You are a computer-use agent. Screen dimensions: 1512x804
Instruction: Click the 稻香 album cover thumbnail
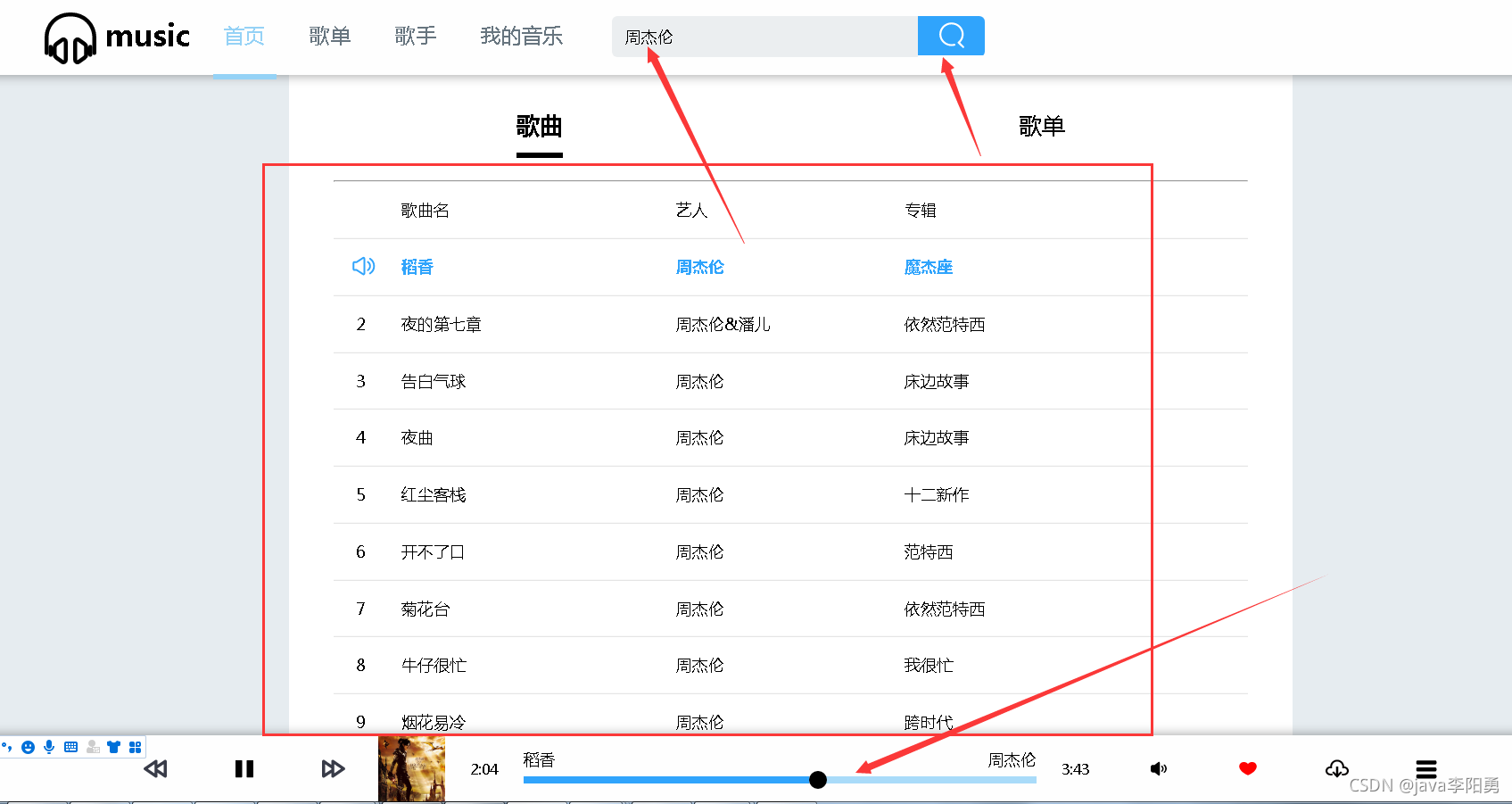(x=411, y=768)
